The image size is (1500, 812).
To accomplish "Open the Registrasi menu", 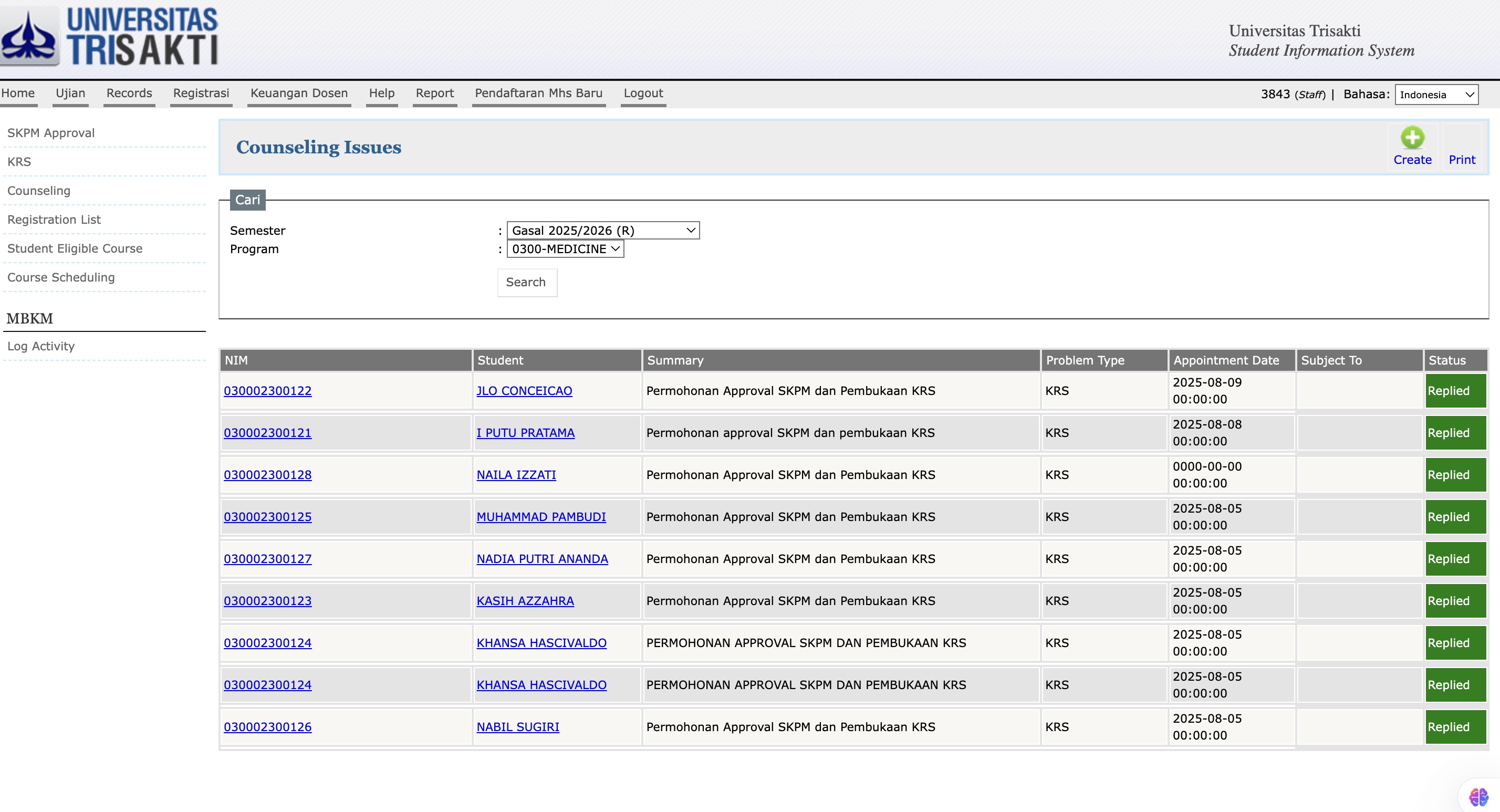I will click(201, 93).
